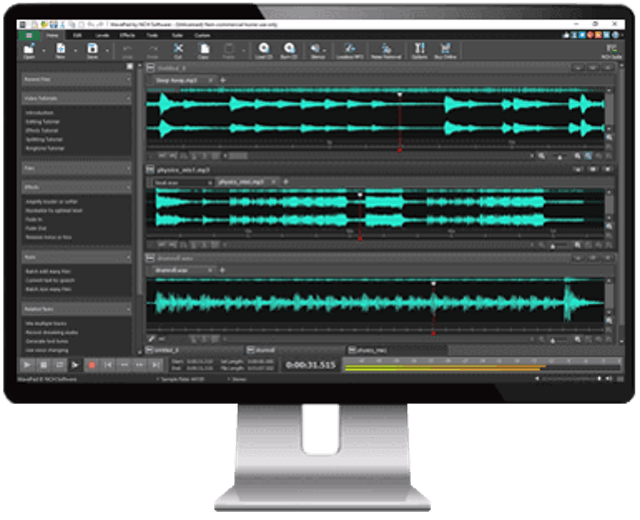Collapse the Related Tasks sidebar section
This screenshot has height=520, width=640.
128,309
